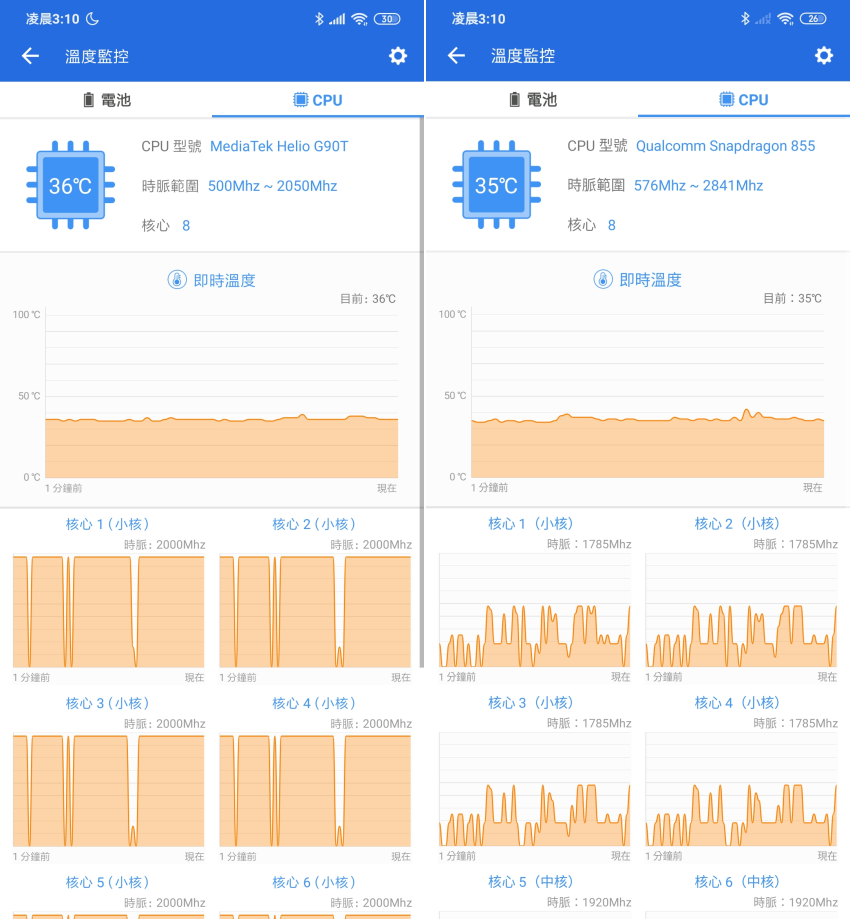Tap core count 8 on right screen
The height and width of the screenshot is (919, 850).
pos(611,225)
